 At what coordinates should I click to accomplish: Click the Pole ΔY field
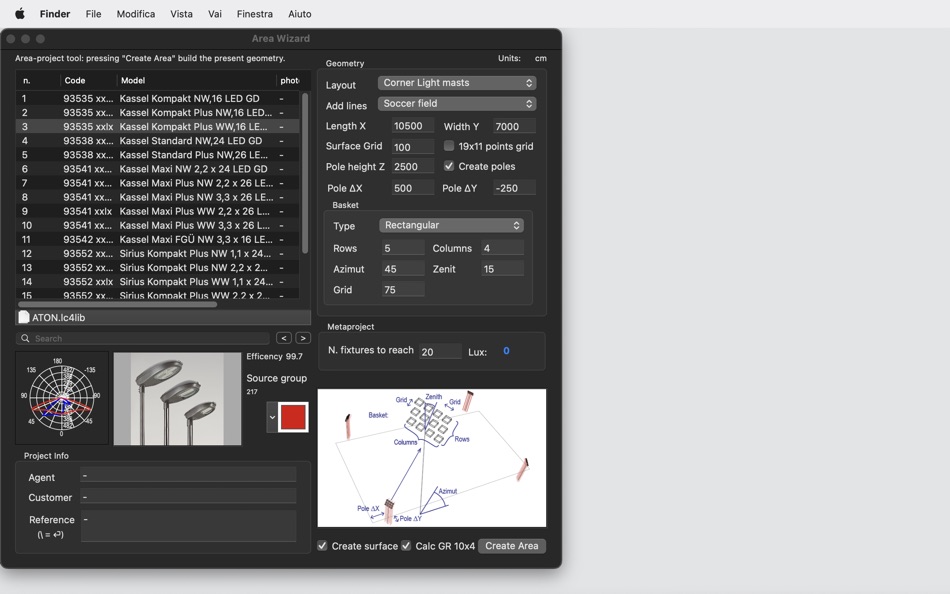(514, 188)
